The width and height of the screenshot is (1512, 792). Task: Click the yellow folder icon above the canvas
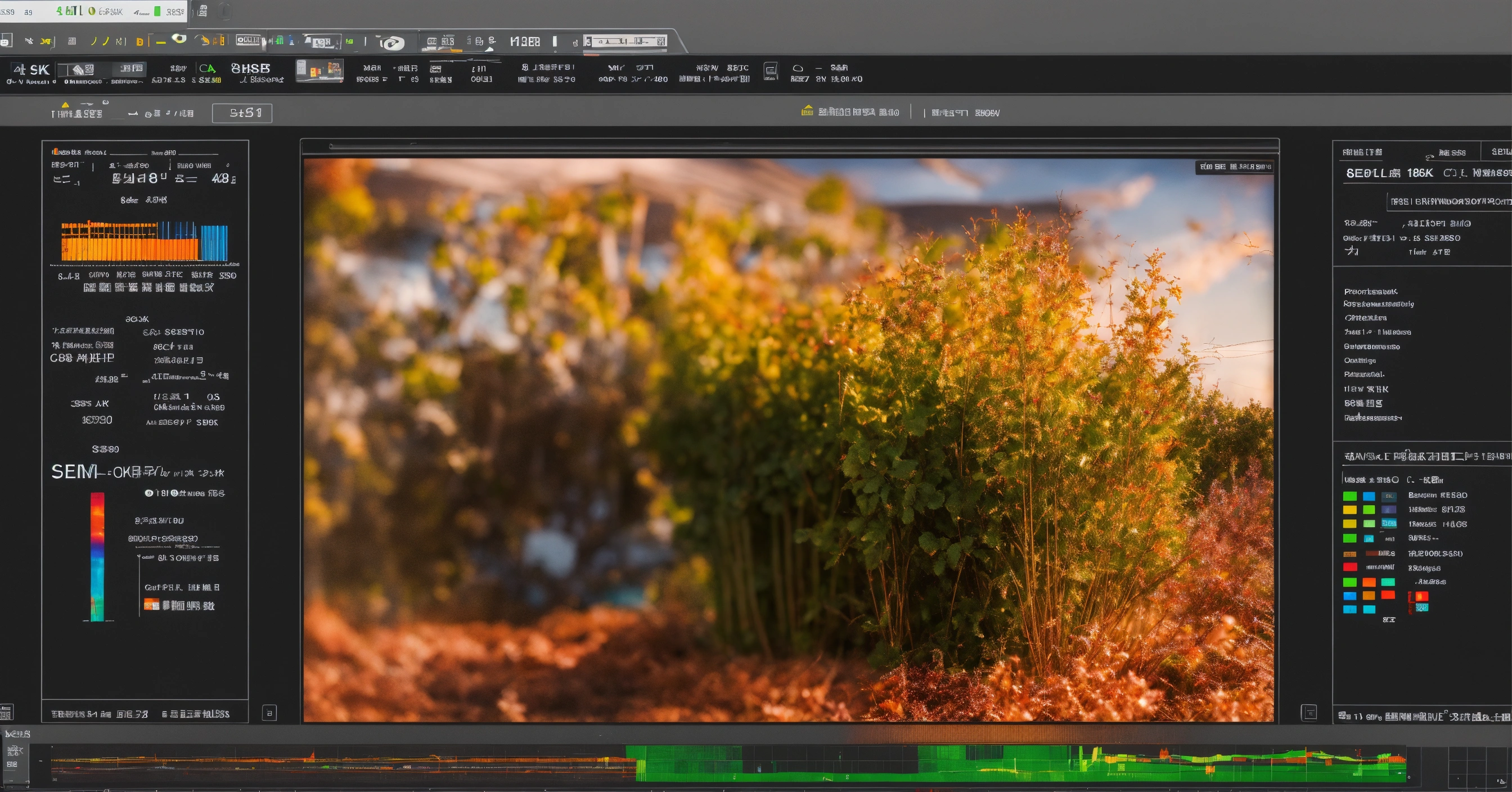click(x=808, y=110)
